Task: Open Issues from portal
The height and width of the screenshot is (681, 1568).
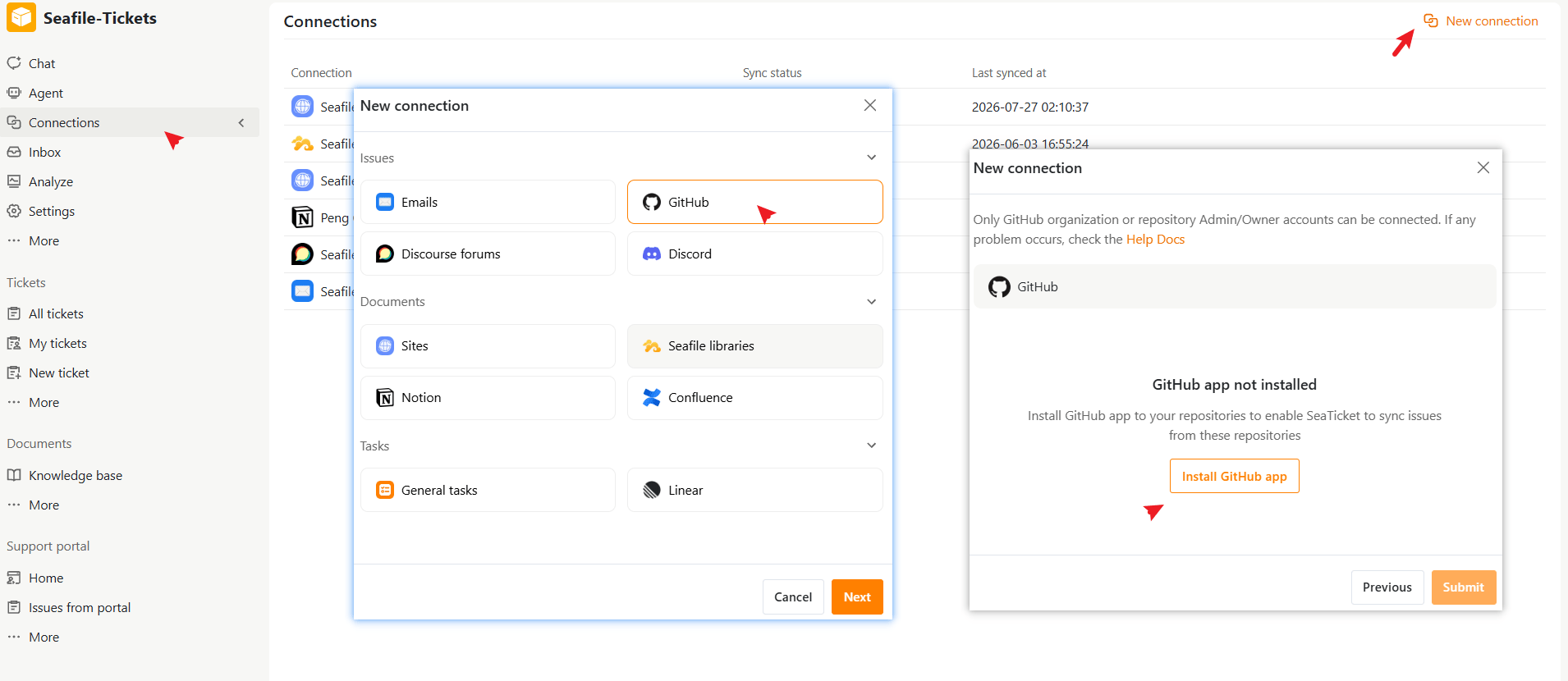Action: pyautogui.click(x=80, y=607)
